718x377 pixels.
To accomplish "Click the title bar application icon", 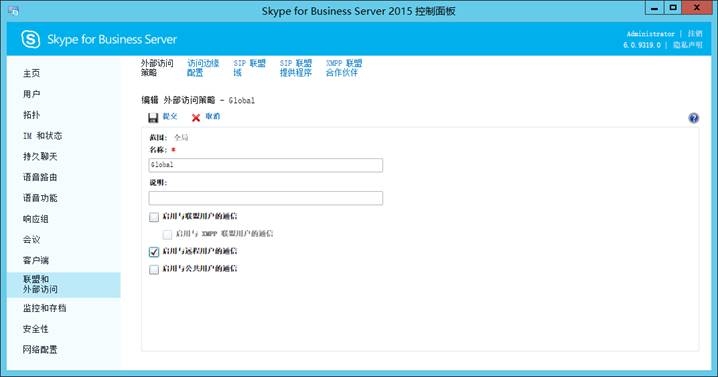I will tap(13, 11).
